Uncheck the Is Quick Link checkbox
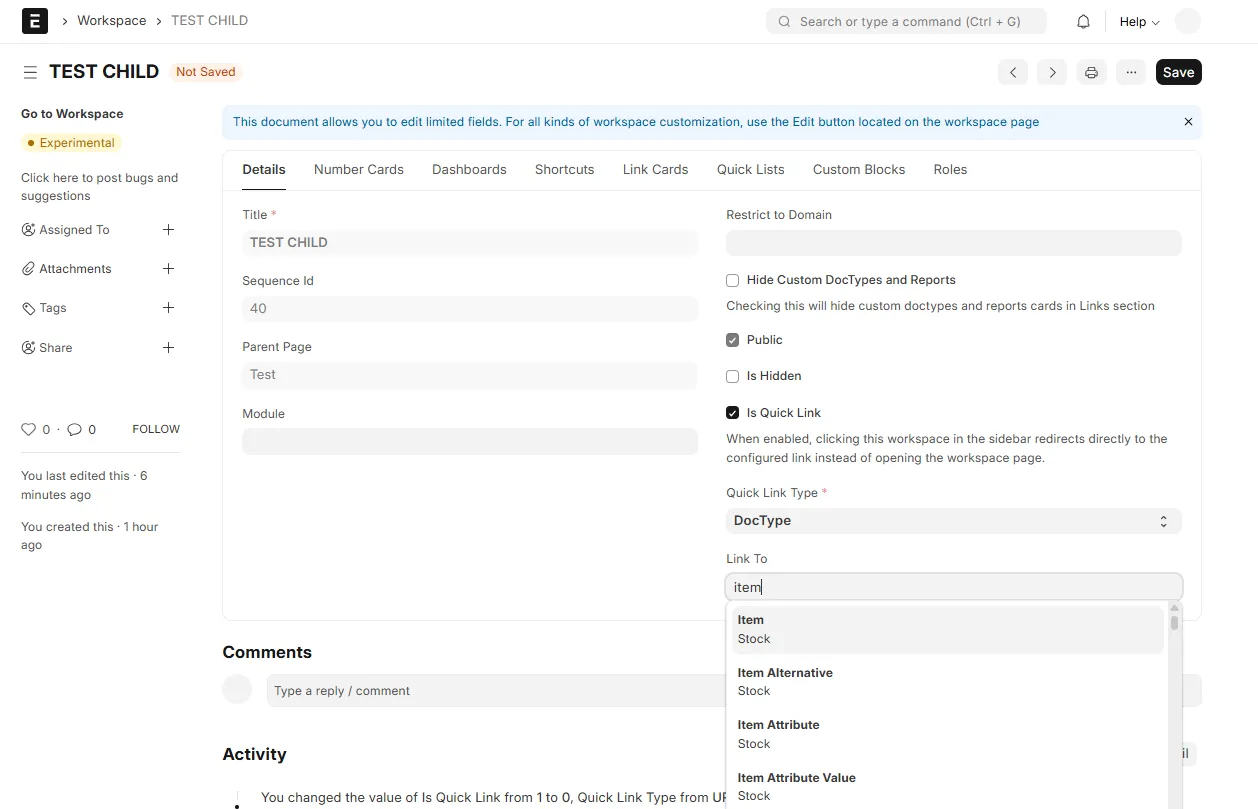 (733, 413)
